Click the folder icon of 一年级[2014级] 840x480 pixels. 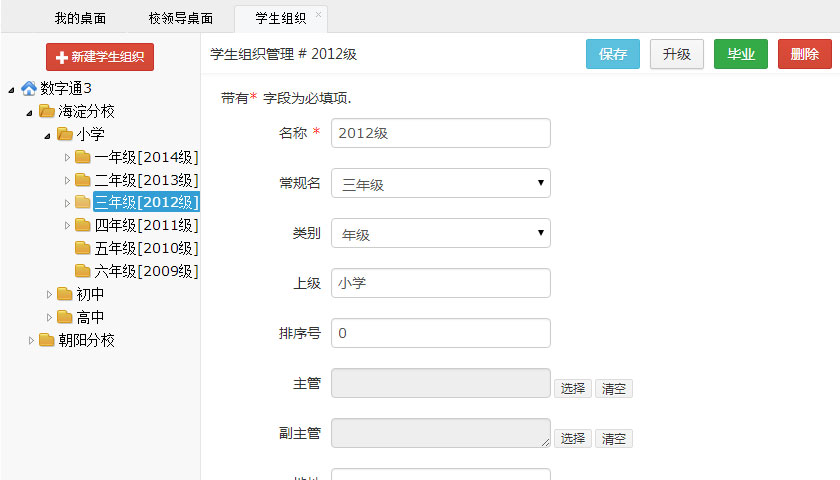coord(82,156)
